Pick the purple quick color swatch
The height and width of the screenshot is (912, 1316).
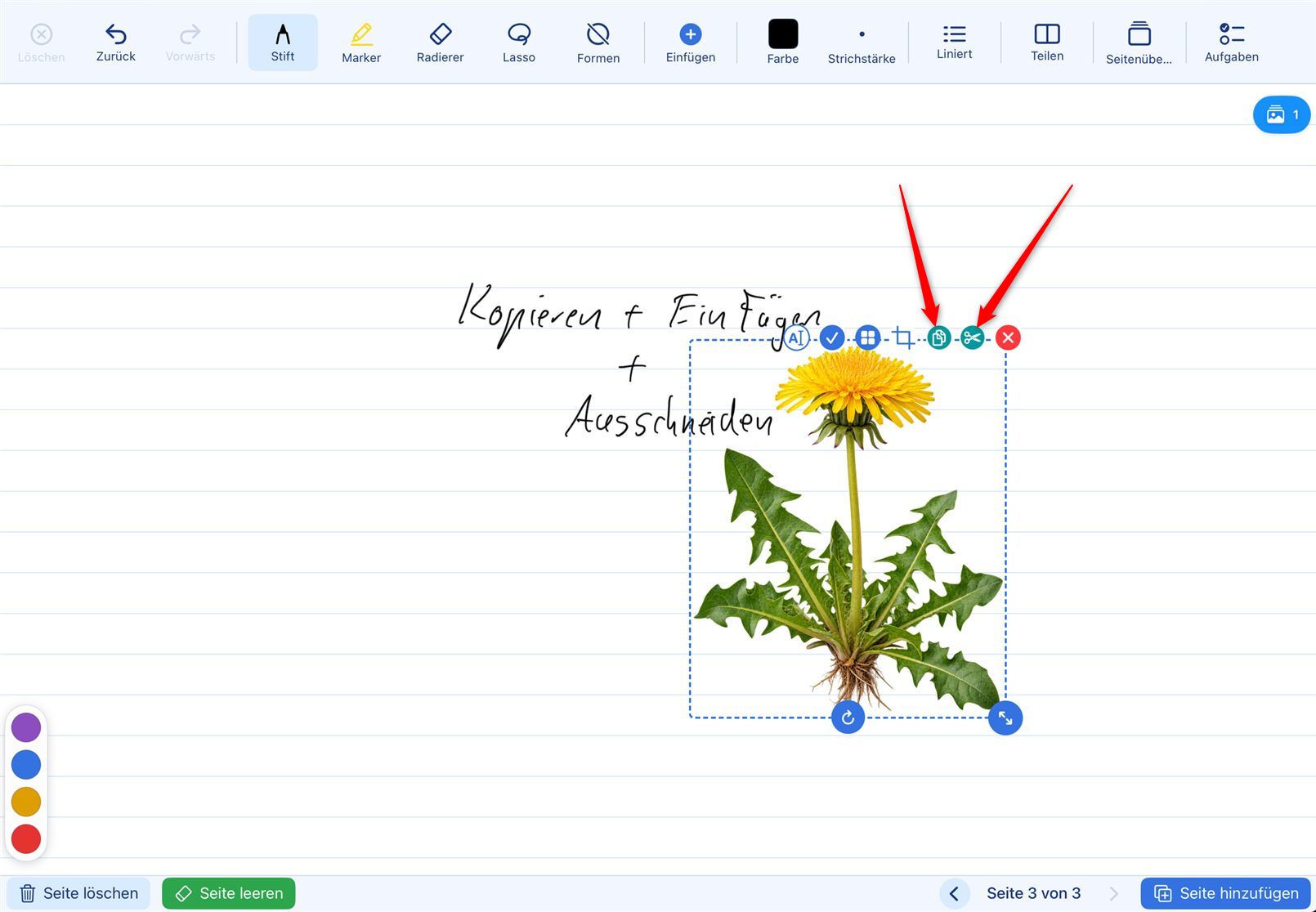coord(26,726)
